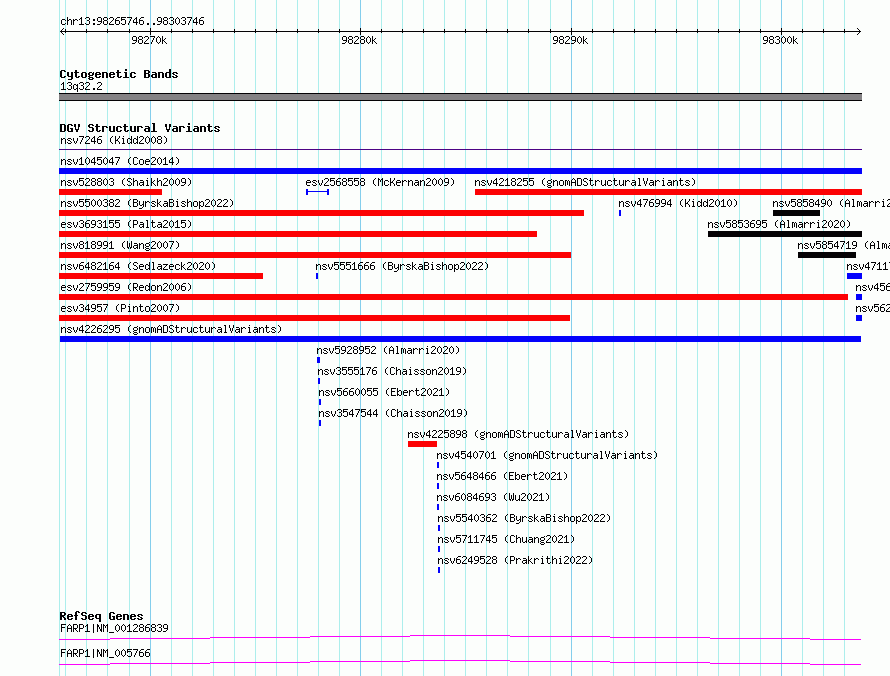
Task: Click the nsv476994 (Kidd2010) variant label
Action: click(678, 203)
